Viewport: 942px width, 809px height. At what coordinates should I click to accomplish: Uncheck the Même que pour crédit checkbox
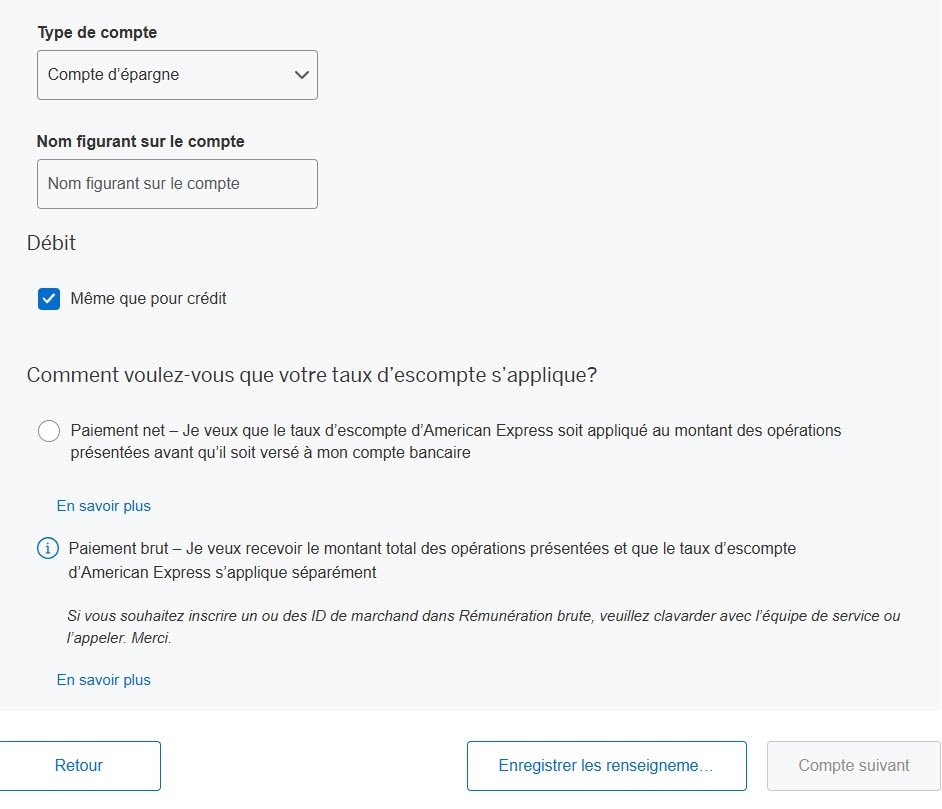click(49, 299)
